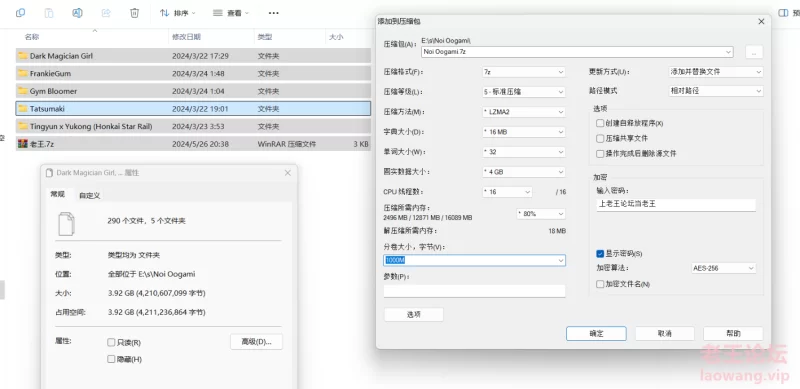Close the 添加到压缩包 dialog
The width and height of the screenshot is (800, 389).
point(761,21)
